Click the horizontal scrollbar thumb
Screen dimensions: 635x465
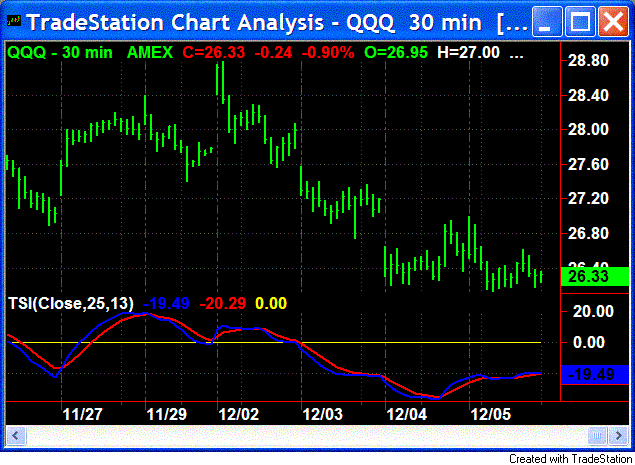click(x=597, y=436)
